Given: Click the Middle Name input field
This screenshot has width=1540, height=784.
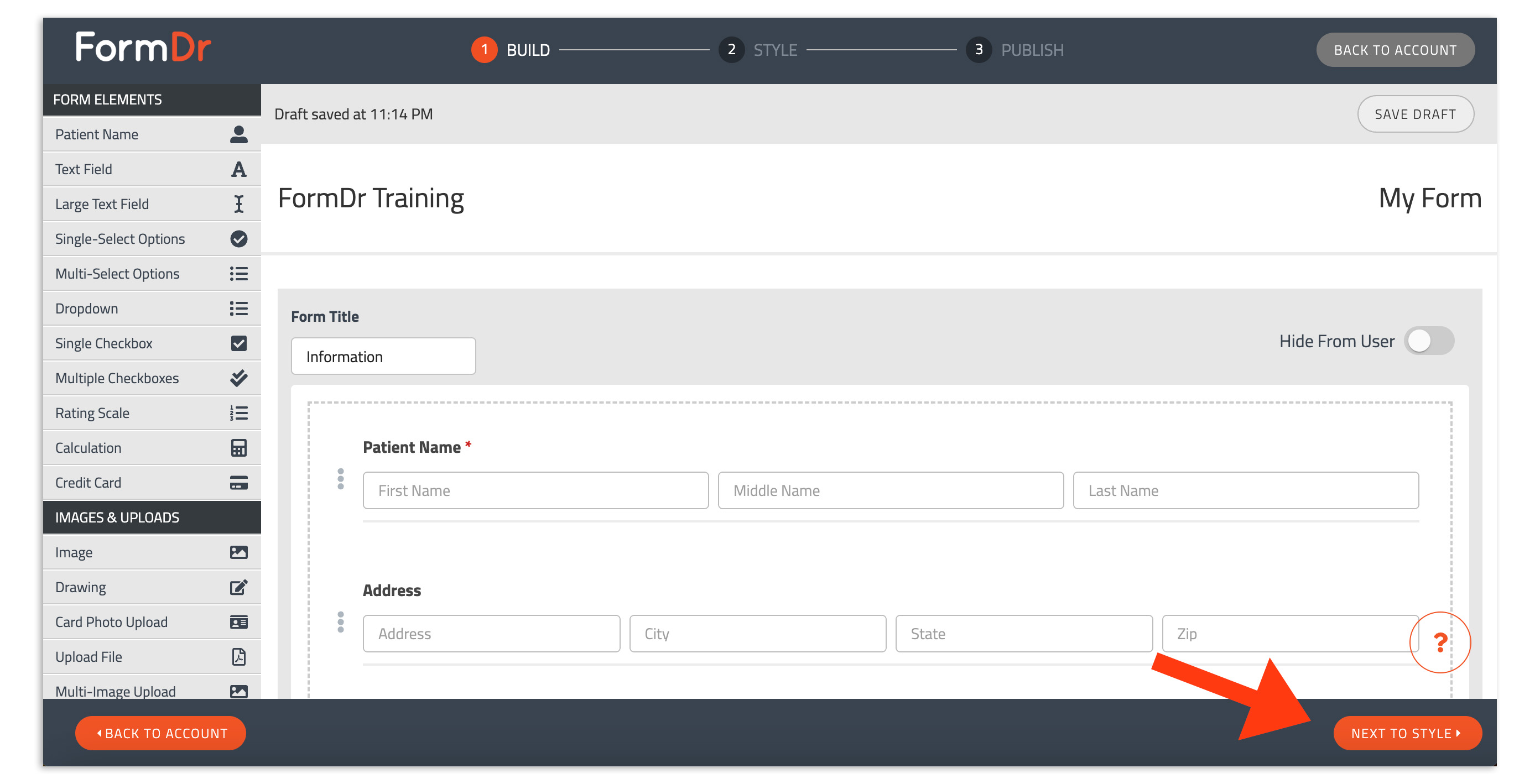Looking at the screenshot, I should coord(891,490).
